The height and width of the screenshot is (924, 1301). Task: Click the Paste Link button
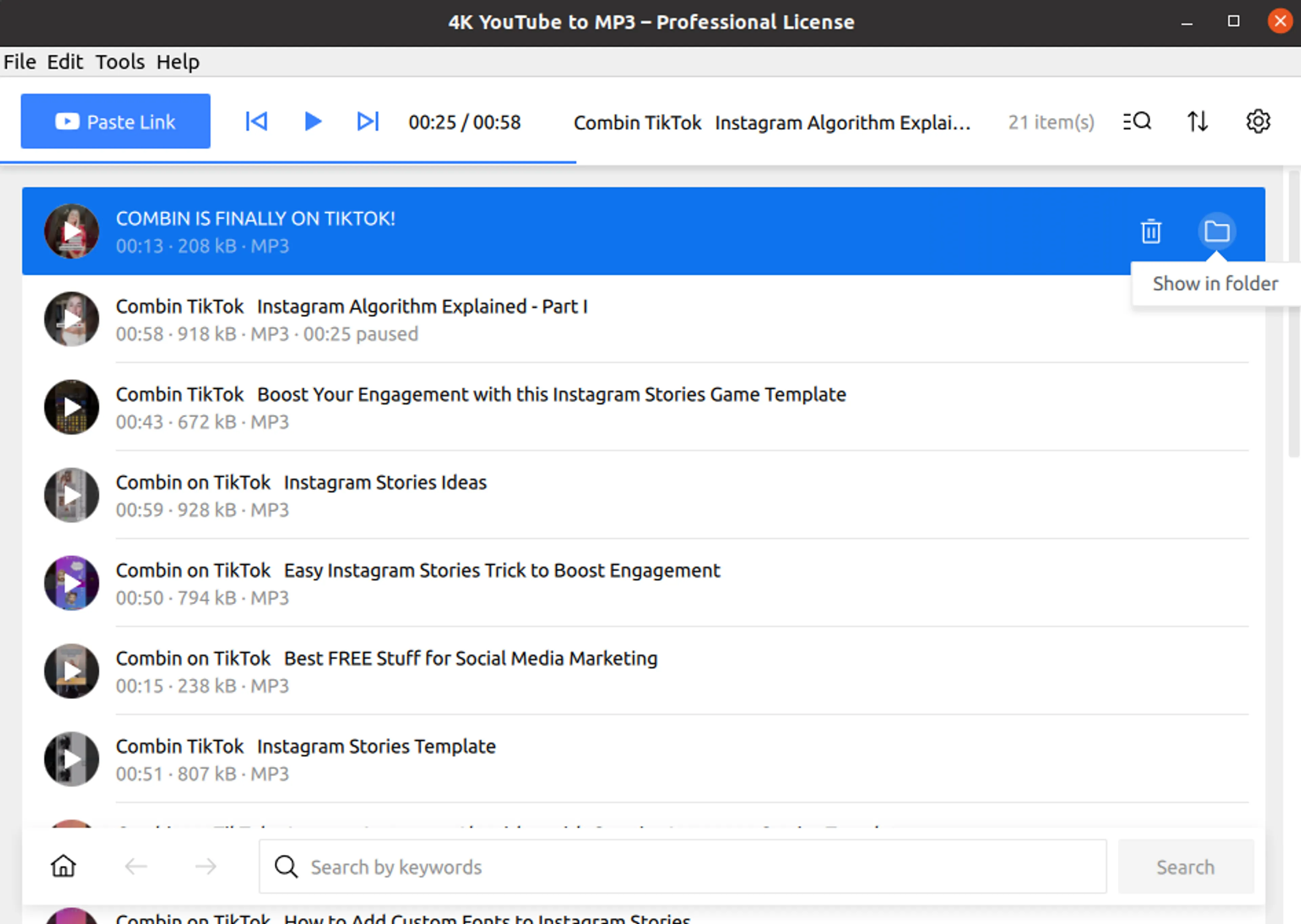[x=116, y=121]
